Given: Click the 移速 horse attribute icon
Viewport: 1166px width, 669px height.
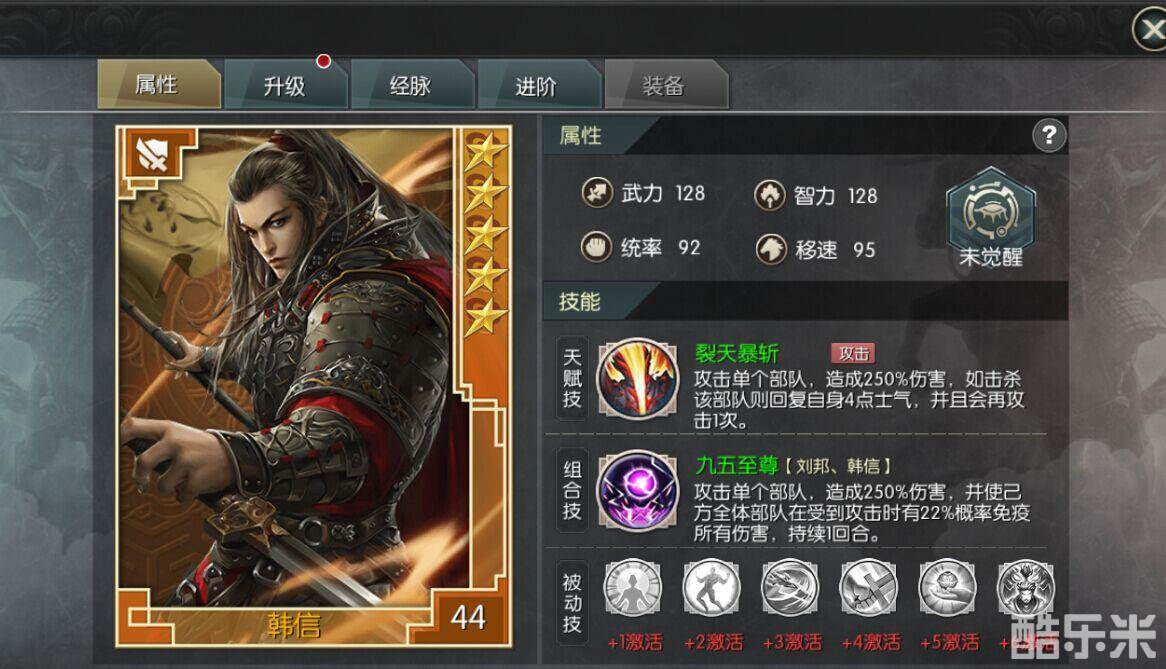Looking at the screenshot, I should click(x=771, y=249).
